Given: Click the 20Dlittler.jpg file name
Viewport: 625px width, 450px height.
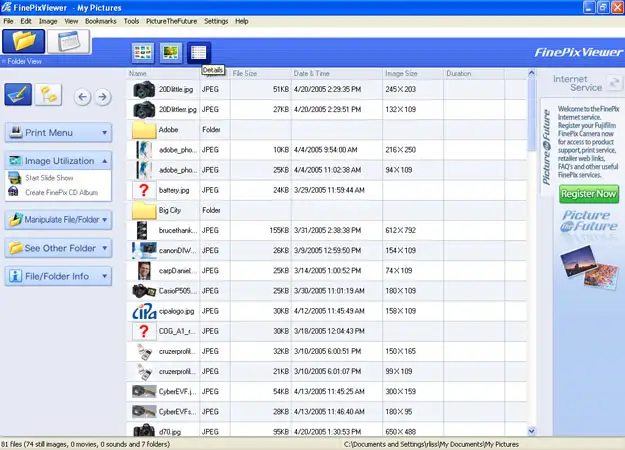Looking at the screenshot, I should [x=178, y=109].
